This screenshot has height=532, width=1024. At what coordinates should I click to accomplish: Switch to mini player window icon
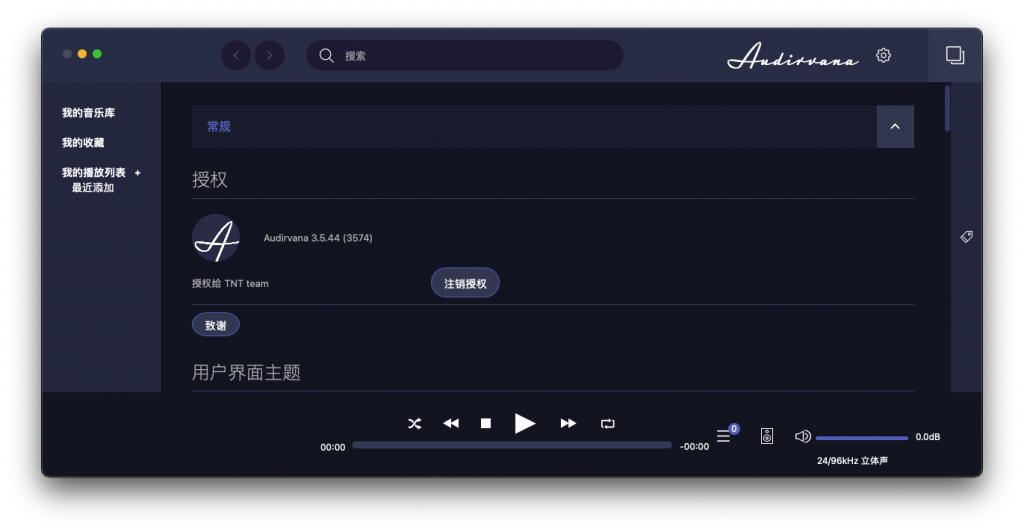(x=955, y=55)
